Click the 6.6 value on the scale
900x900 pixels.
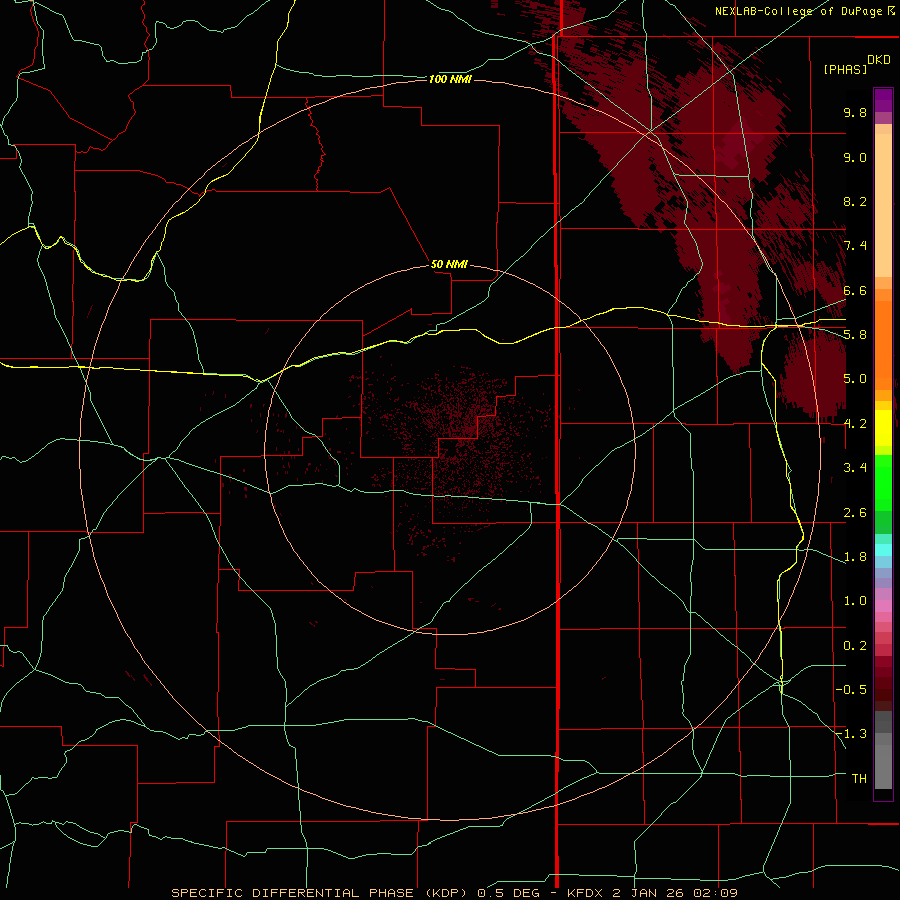pyautogui.click(x=855, y=290)
